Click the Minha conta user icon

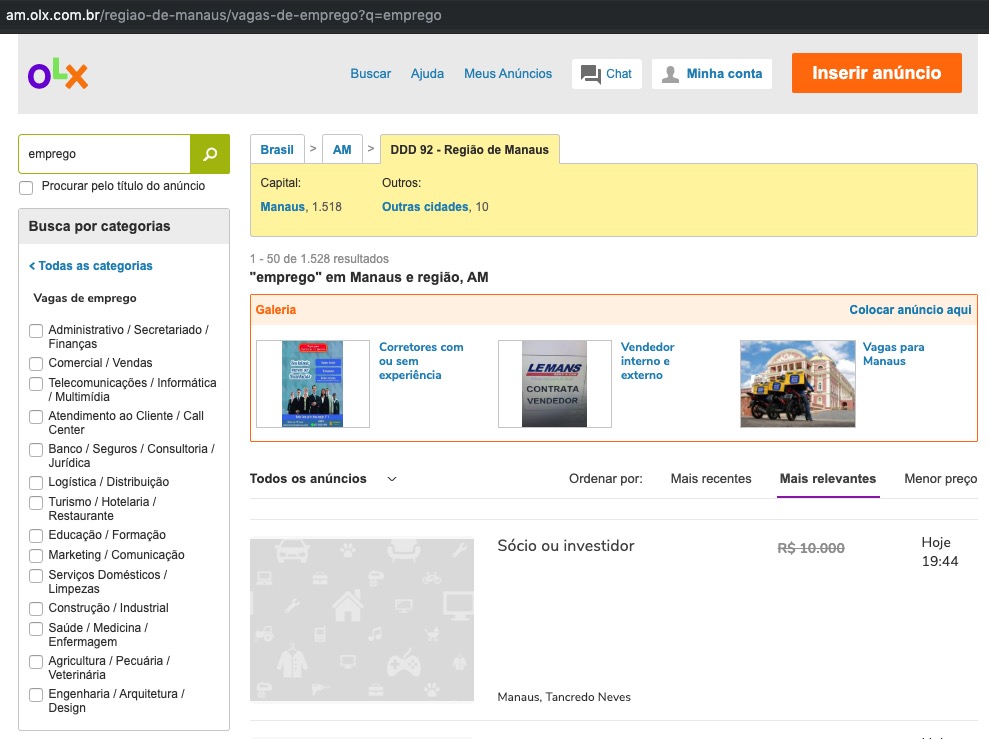click(670, 74)
